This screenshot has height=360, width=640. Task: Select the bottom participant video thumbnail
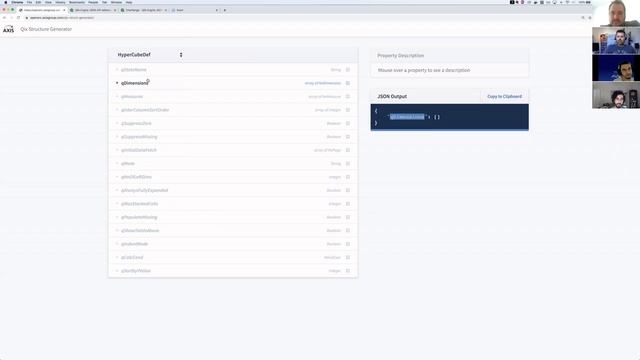[616, 95]
